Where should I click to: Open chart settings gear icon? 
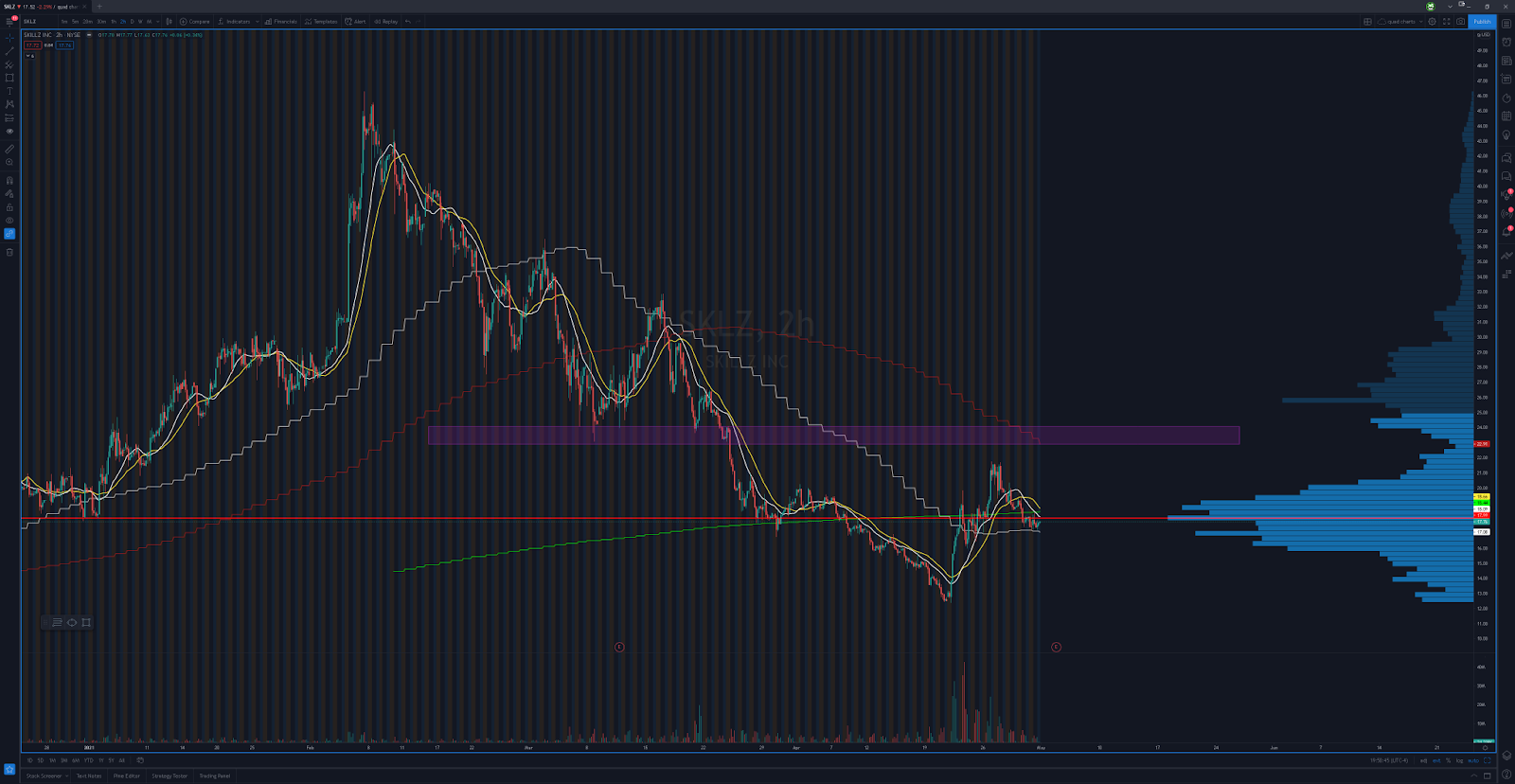click(x=1432, y=22)
